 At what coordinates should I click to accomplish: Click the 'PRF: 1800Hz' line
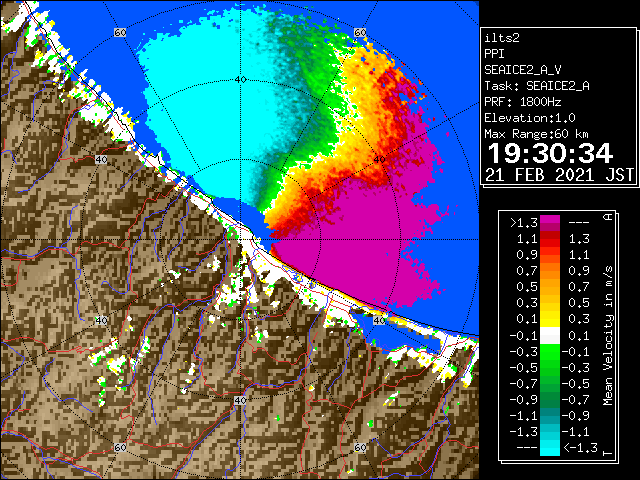522,102
